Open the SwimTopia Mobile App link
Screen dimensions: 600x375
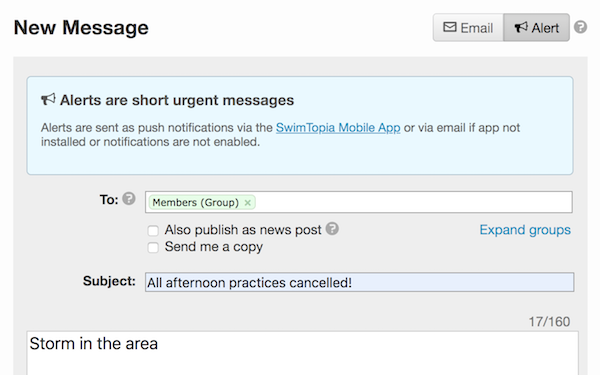pos(338,127)
